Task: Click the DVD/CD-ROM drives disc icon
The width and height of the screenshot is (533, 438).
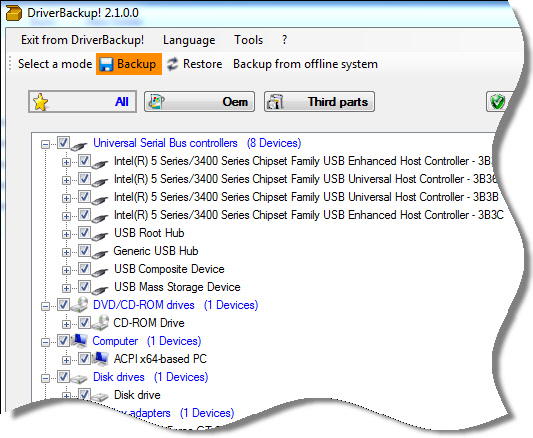Action: 80,304
